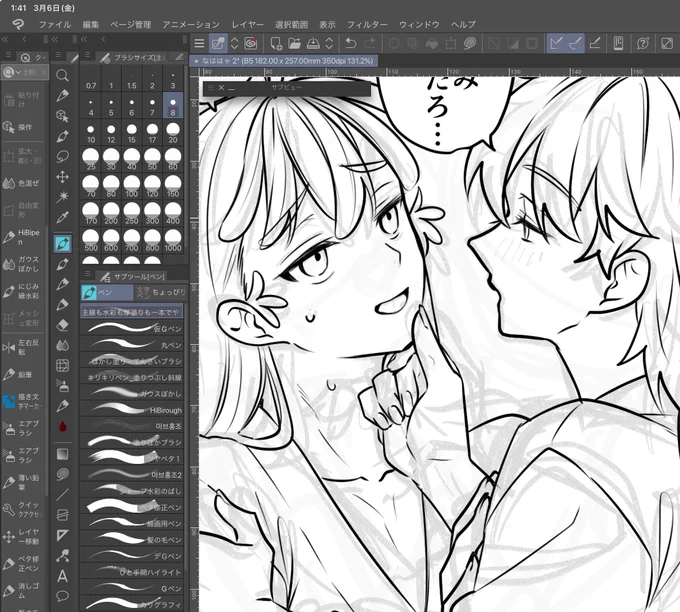Viewport: 680px width, 612px height.
Task: Open file using folder icon
Action: pos(294,43)
